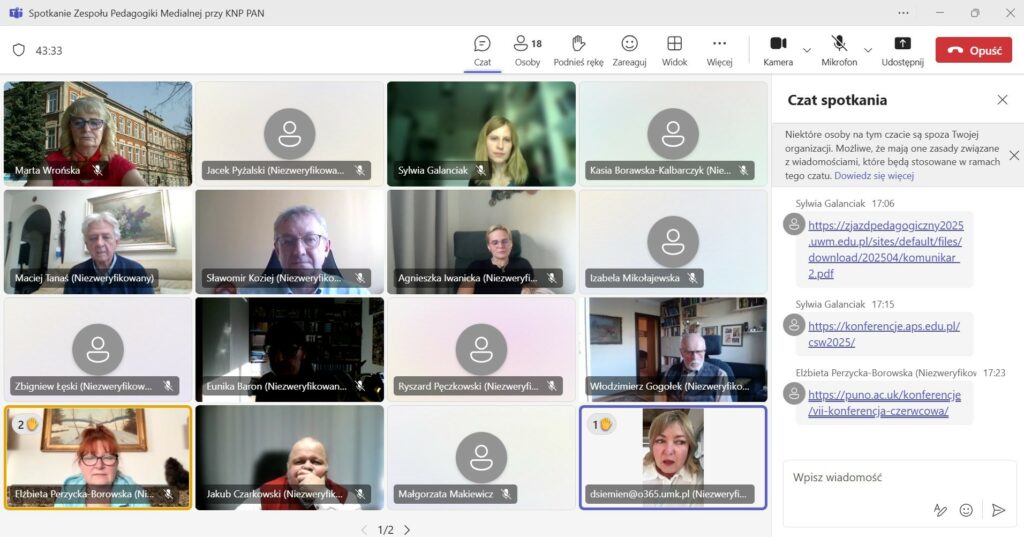The width and height of the screenshot is (1024, 537).
Task: Select Agnieszka Iwanicka video tile
Action: tap(481, 242)
